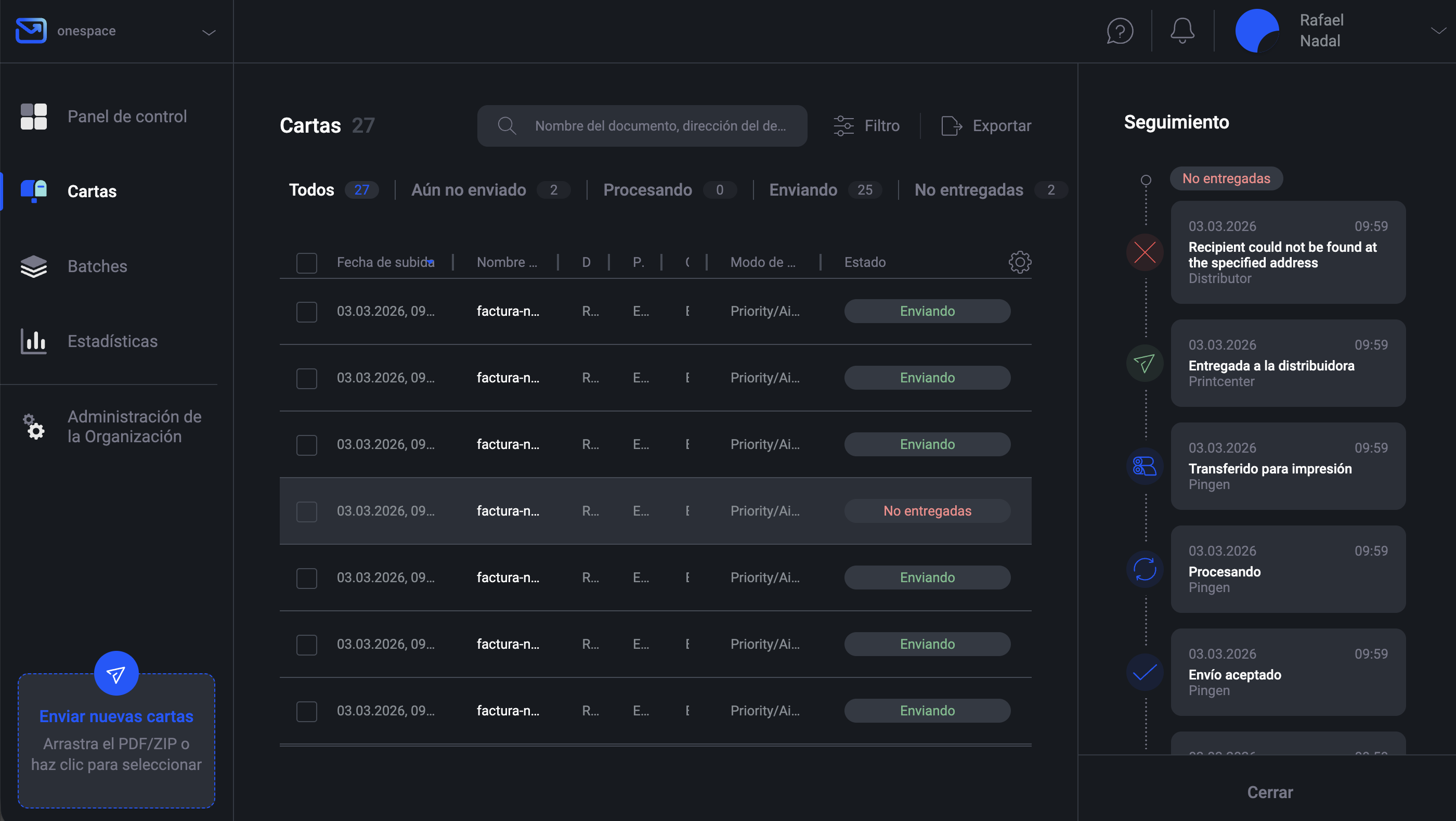Image resolution: width=1456 pixels, height=821 pixels.
Task: Click the blue paper plane upload icon
Action: click(116, 673)
